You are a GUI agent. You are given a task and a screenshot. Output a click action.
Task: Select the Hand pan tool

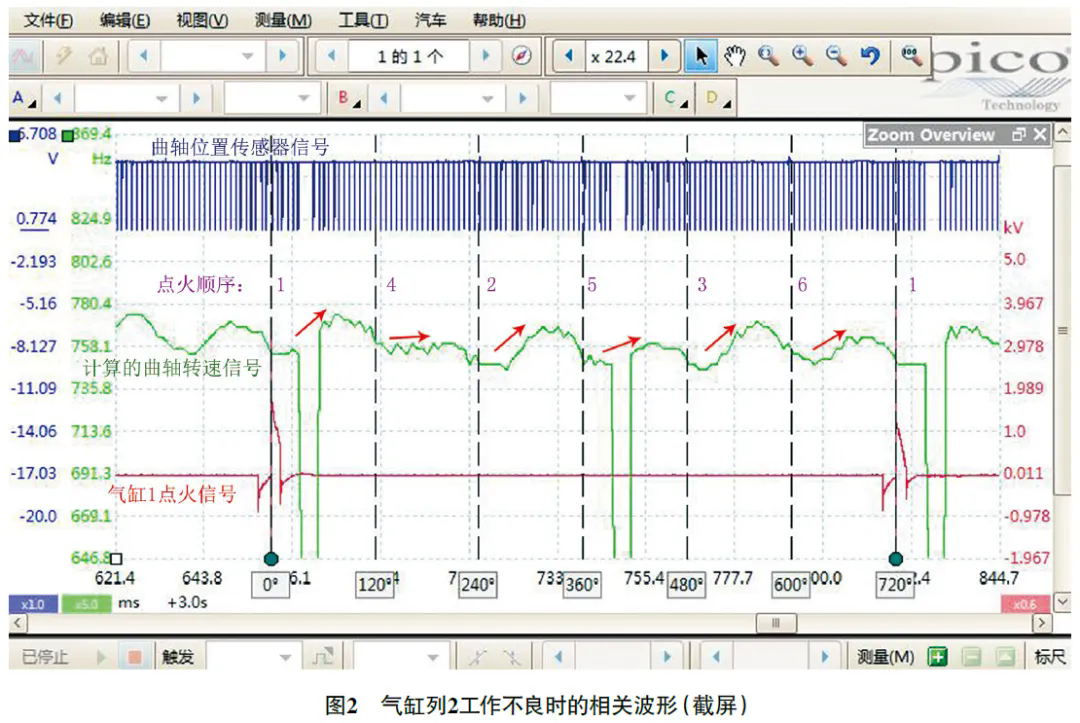(x=734, y=56)
